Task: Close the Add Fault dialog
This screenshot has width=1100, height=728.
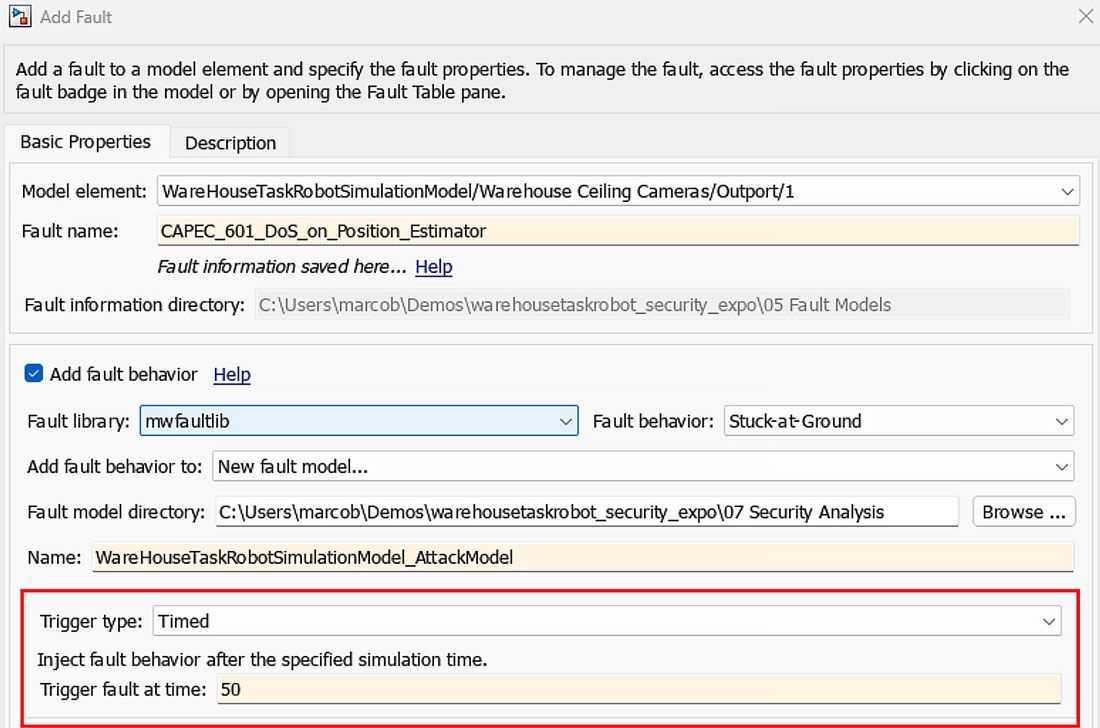Action: [1085, 16]
